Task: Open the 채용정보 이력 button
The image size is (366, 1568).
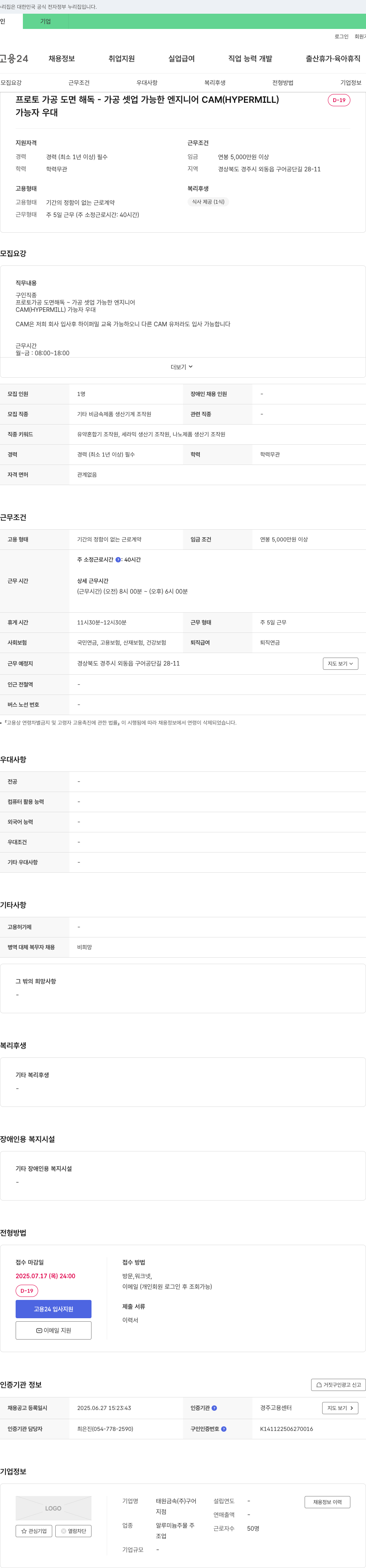Action: (327, 1502)
